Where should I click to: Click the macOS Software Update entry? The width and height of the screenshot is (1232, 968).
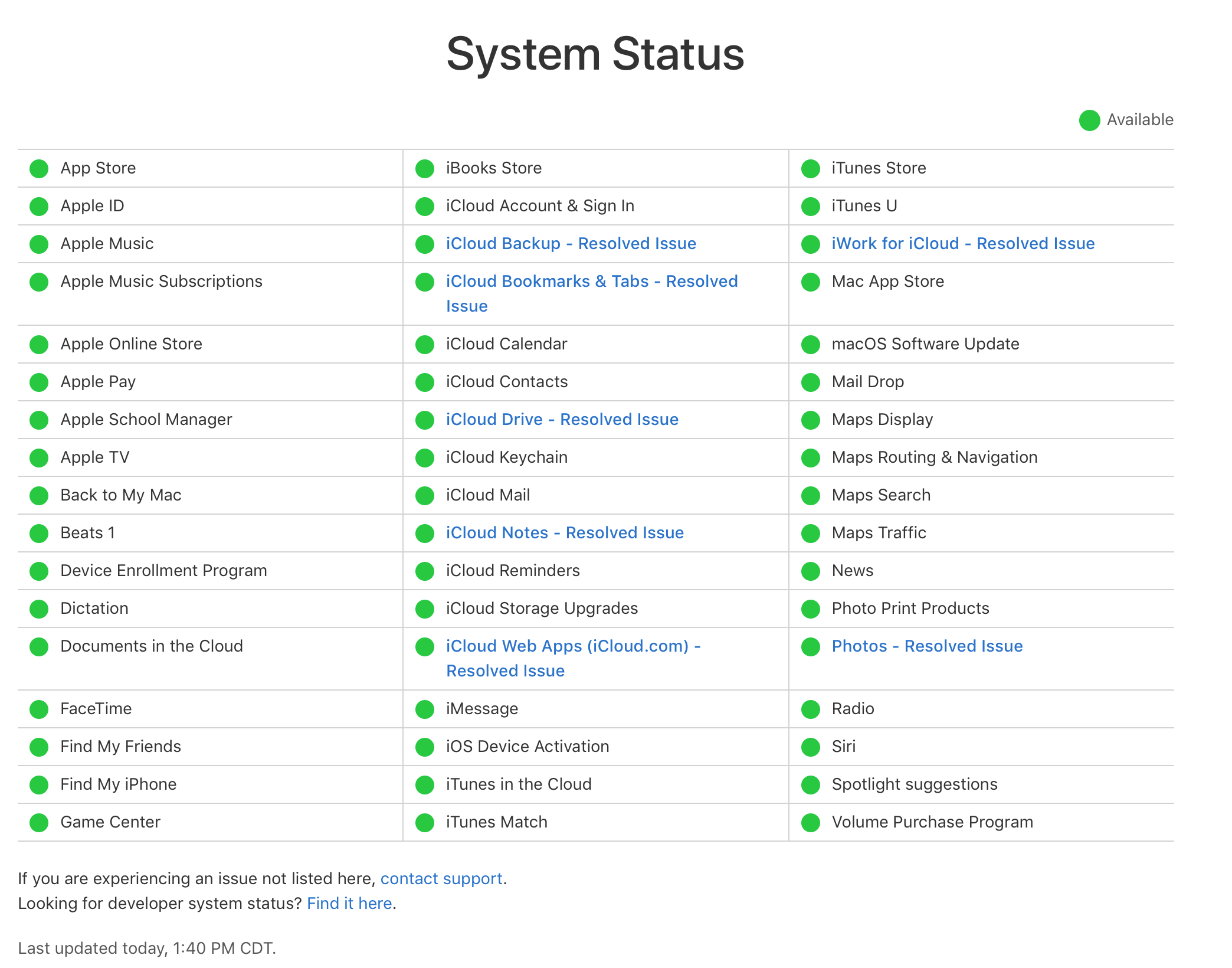[926, 344]
